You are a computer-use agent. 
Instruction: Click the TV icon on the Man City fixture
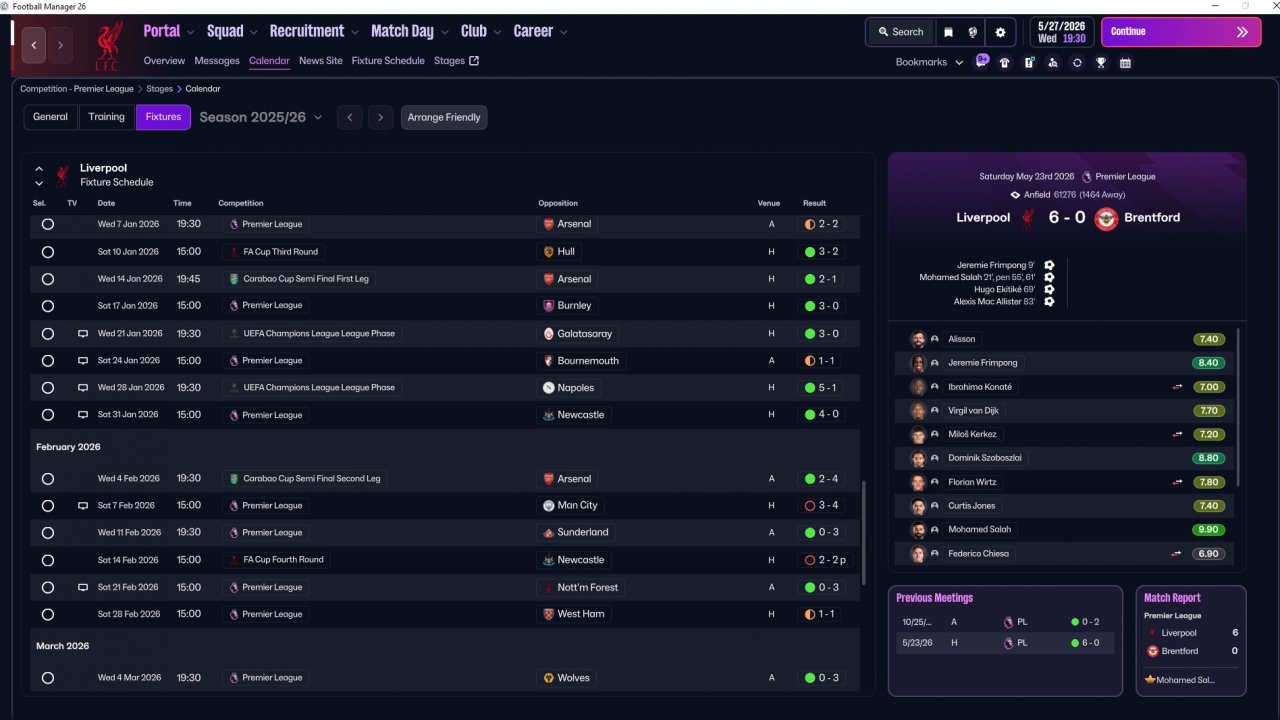83,506
